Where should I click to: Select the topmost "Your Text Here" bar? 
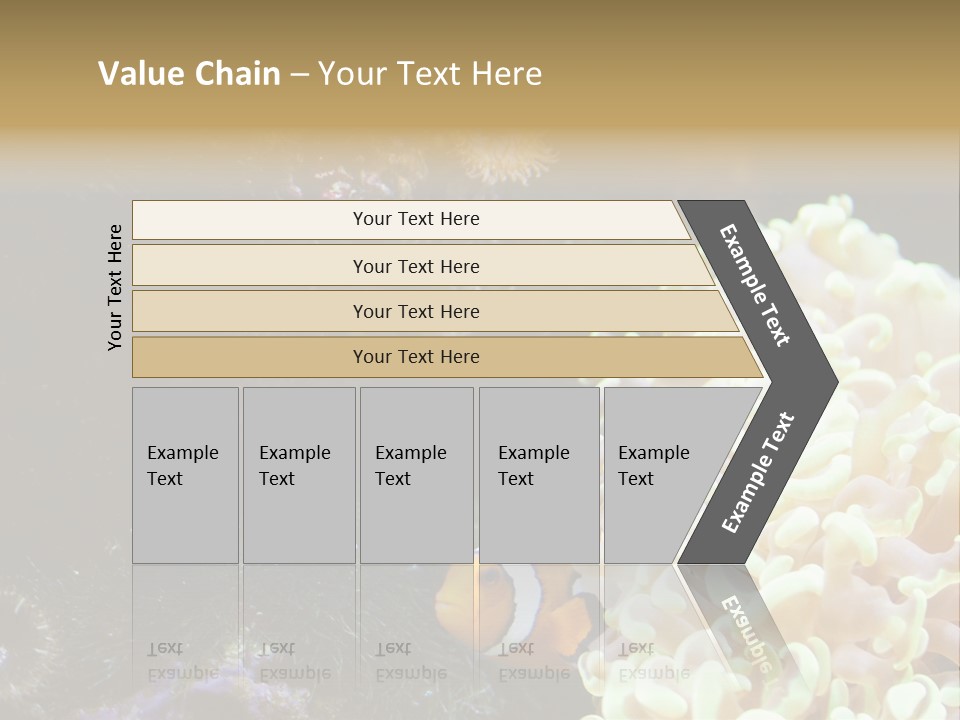pyautogui.click(x=415, y=219)
